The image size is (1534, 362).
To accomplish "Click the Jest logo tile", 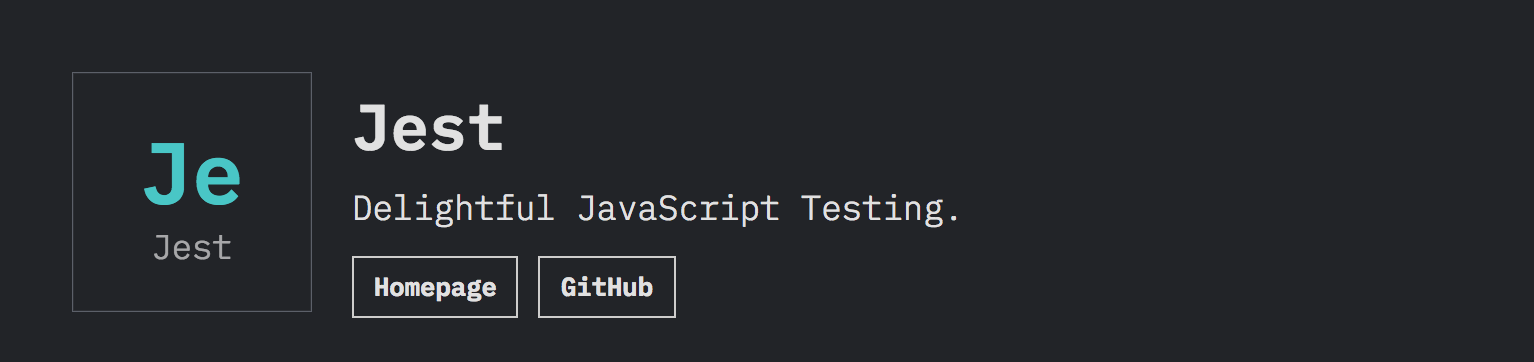I will point(192,192).
